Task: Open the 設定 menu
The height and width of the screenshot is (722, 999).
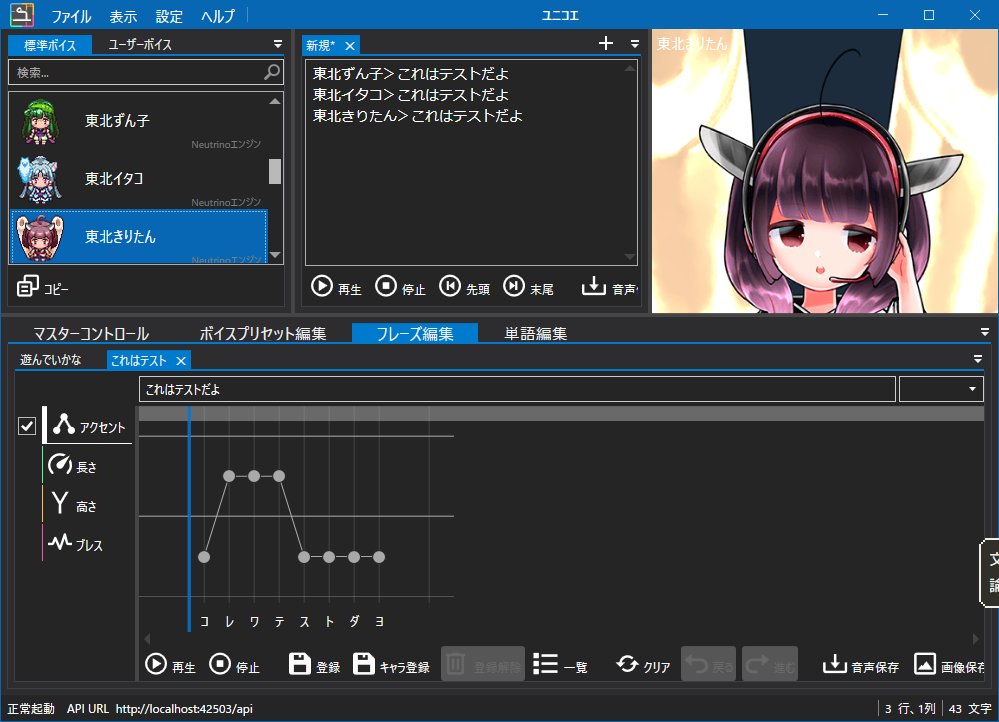Action: [169, 16]
